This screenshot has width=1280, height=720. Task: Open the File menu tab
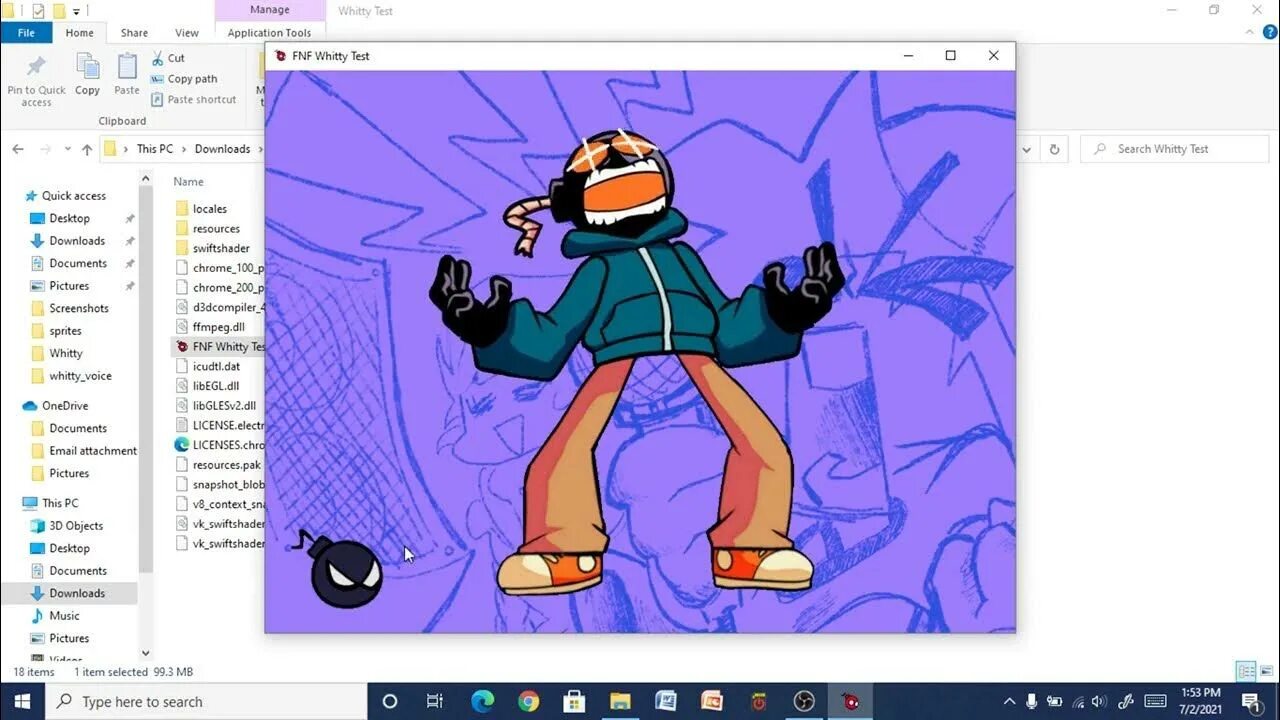[26, 32]
